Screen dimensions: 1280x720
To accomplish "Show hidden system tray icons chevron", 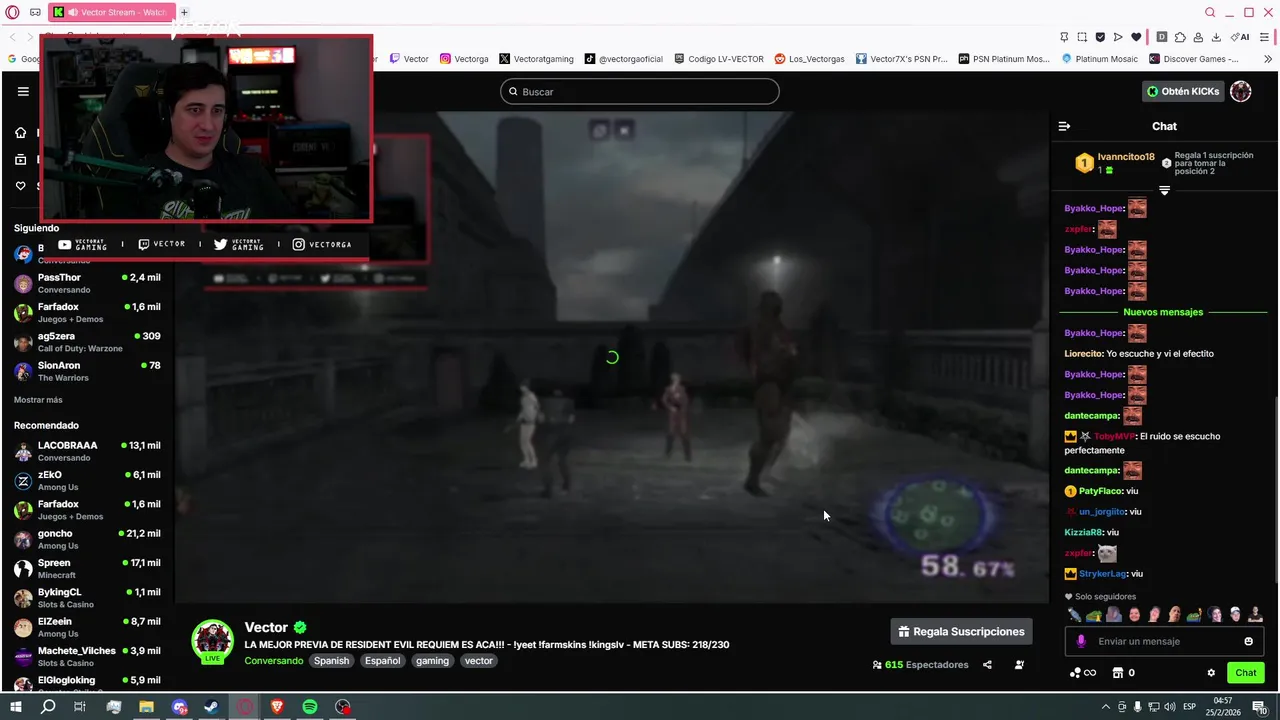I will tap(1106, 707).
